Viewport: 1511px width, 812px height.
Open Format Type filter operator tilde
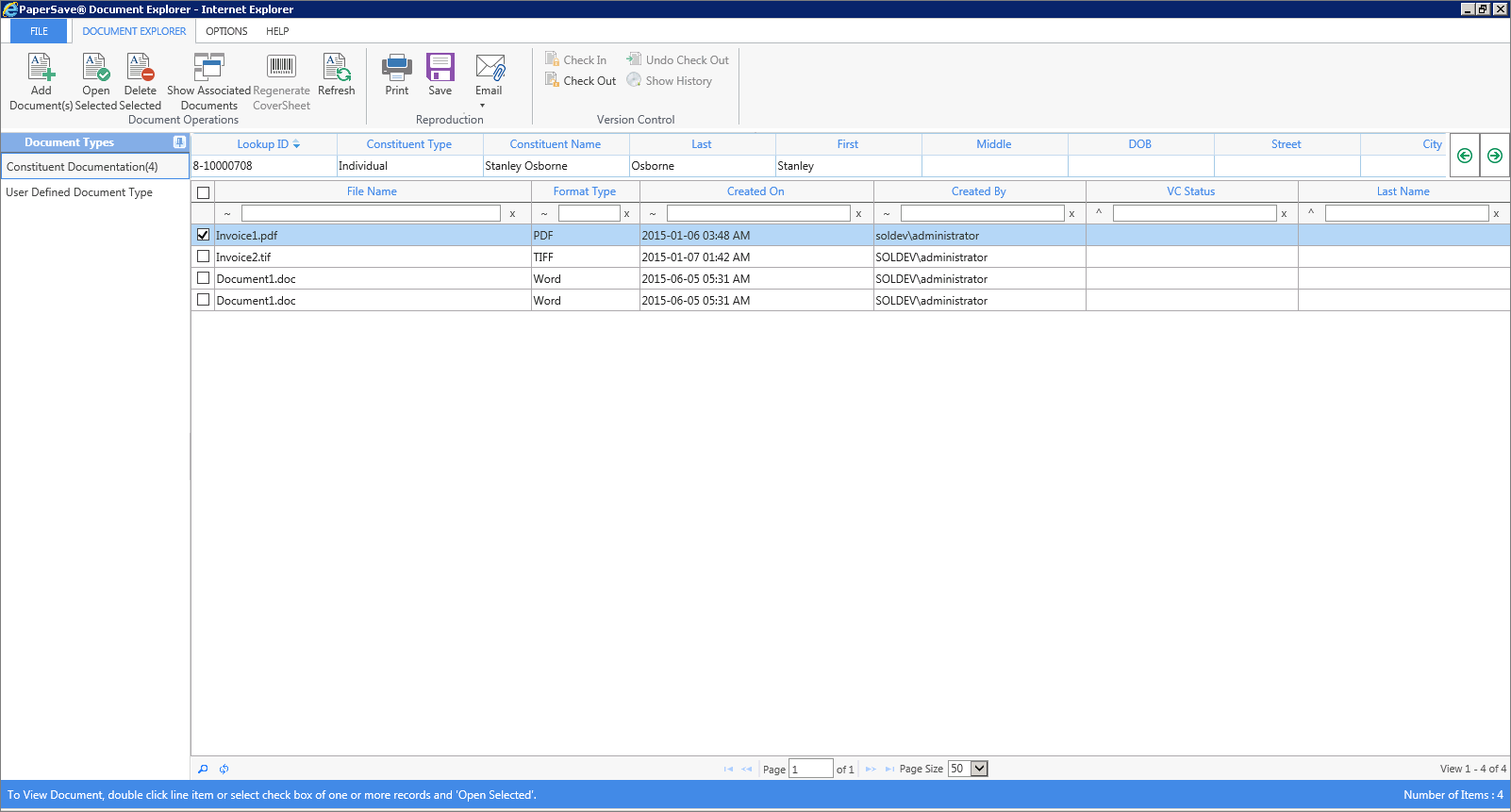544,214
